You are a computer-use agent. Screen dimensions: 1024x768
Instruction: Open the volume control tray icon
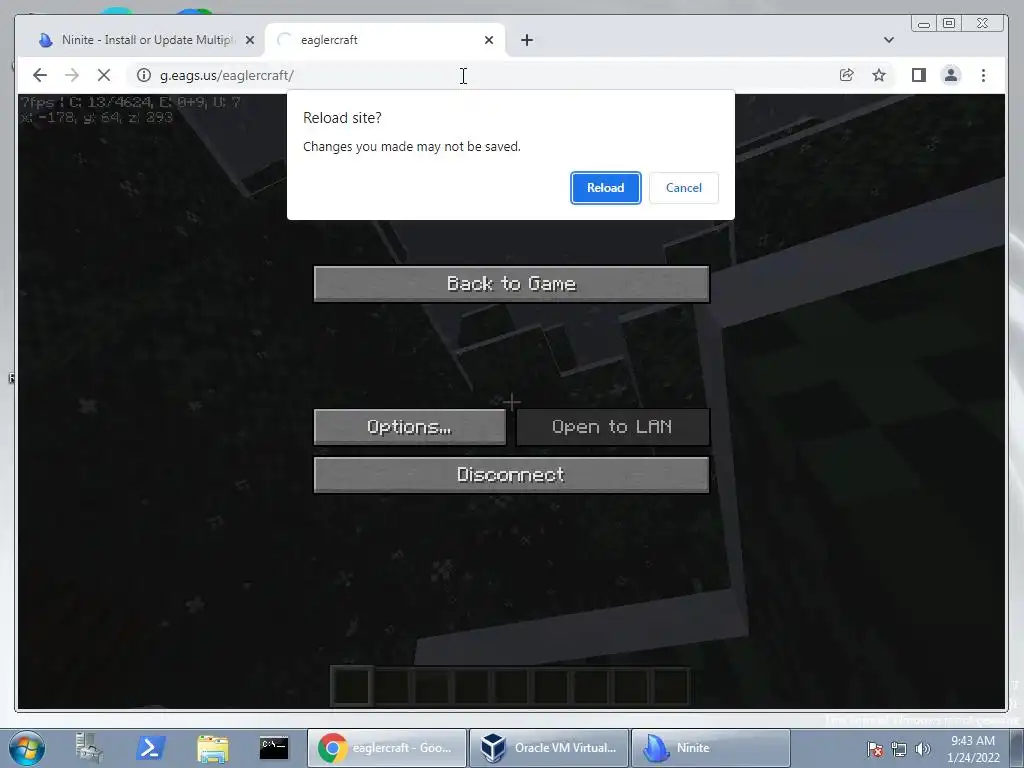click(922, 749)
